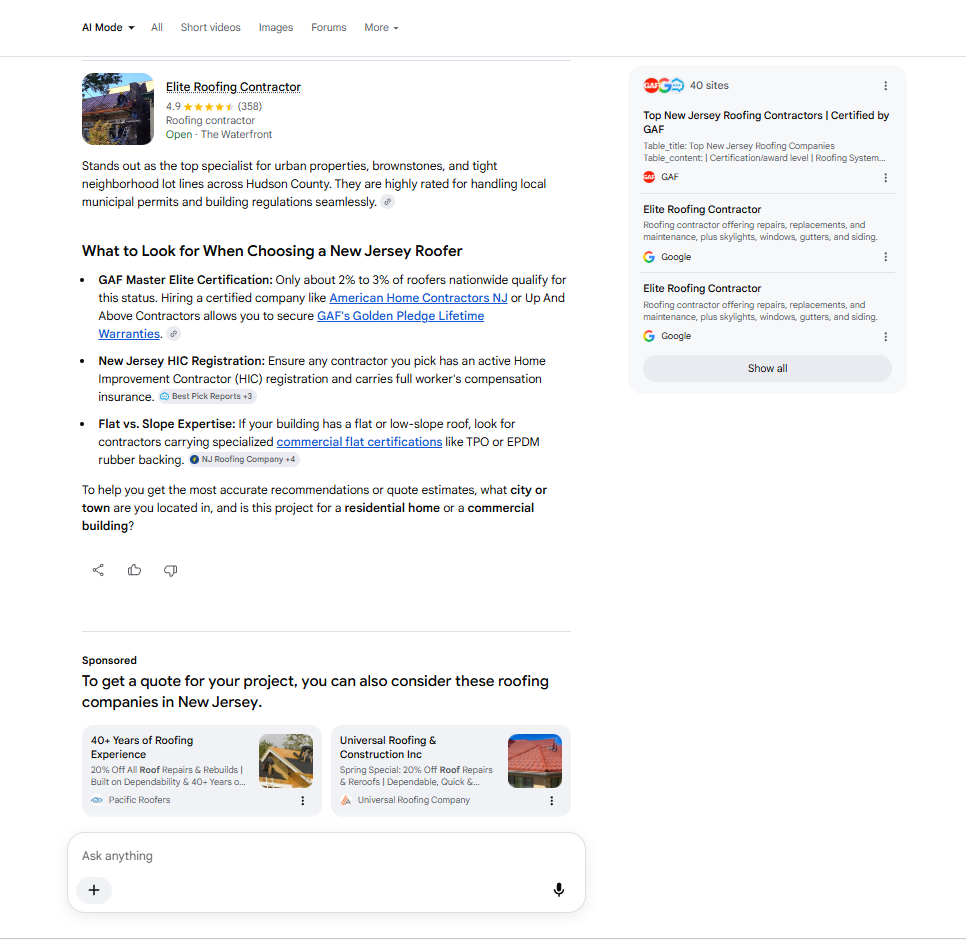The width and height of the screenshot is (966, 940).
Task: Click the Sponsored label
Action: pyautogui.click(x=109, y=660)
